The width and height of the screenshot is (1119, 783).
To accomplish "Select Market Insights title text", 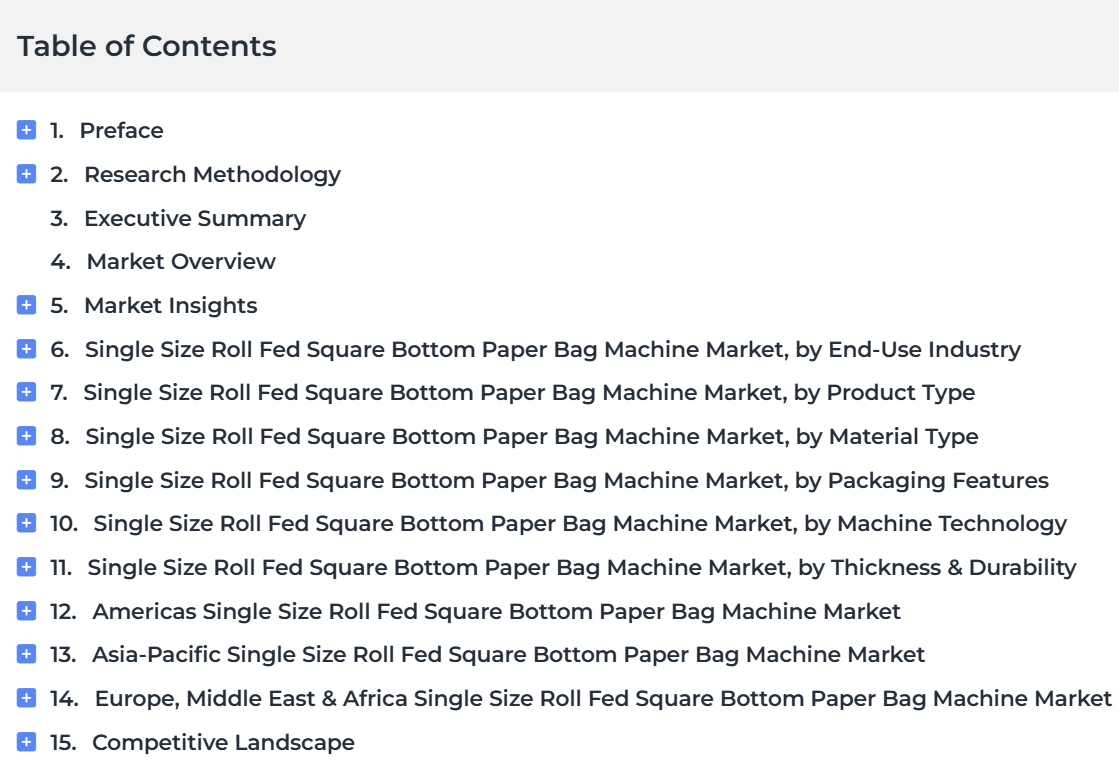I will point(171,305).
